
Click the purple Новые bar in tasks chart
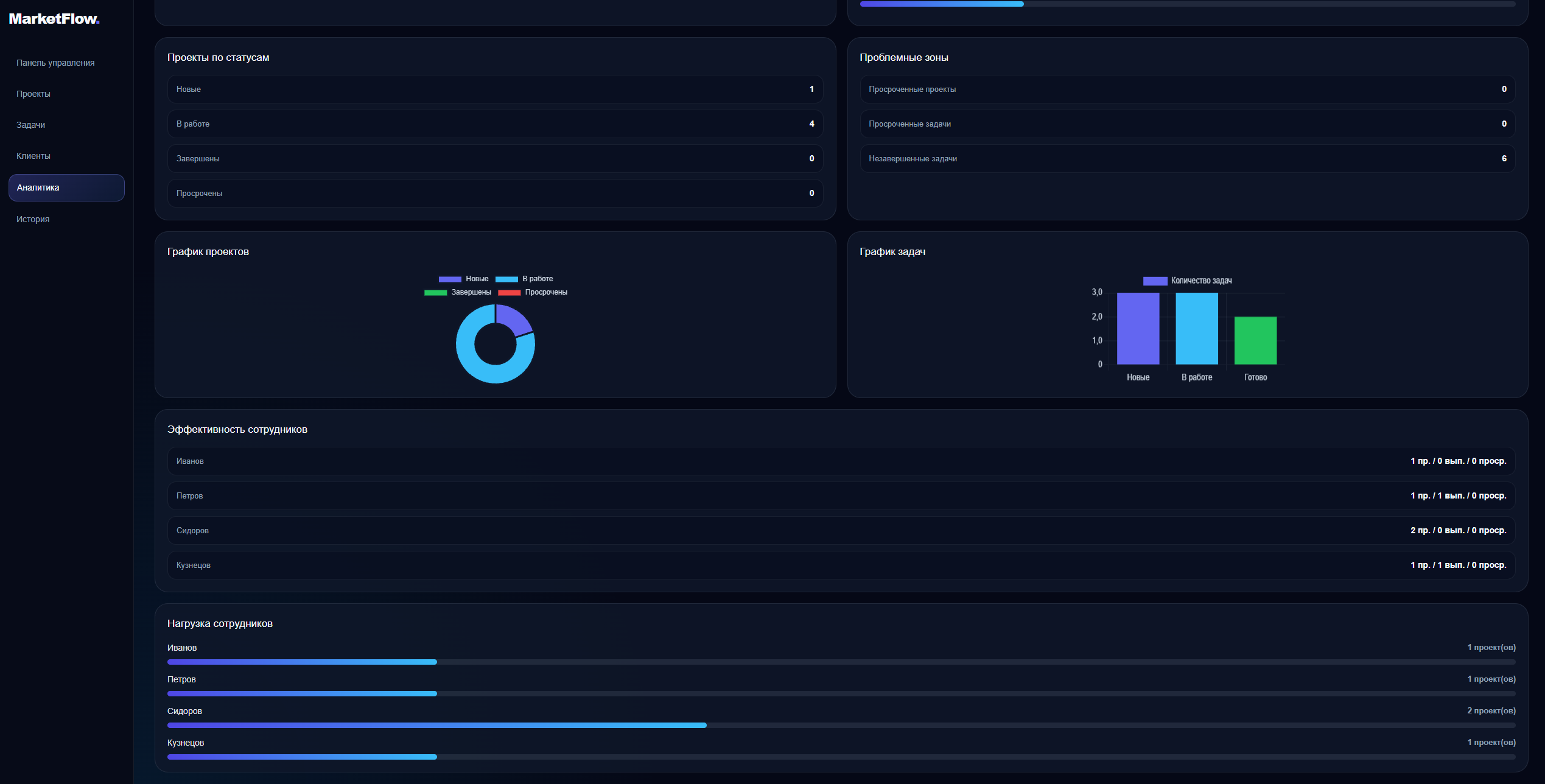1138,329
